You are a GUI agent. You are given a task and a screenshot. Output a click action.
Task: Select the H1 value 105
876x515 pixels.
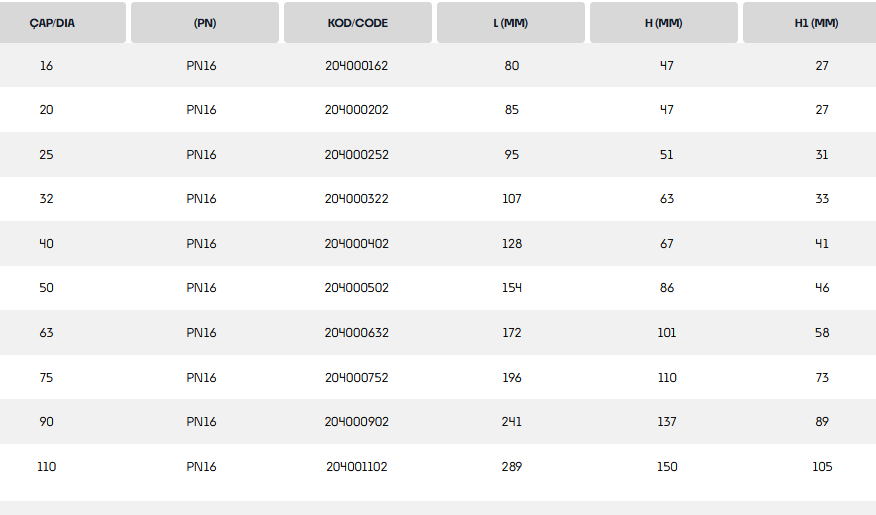coord(822,467)
